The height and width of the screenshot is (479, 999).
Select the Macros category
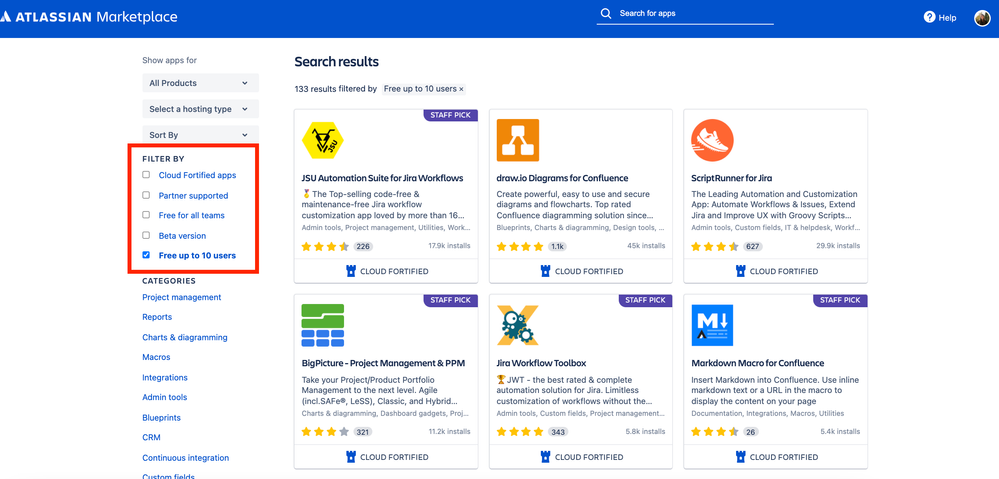(156, 357)
